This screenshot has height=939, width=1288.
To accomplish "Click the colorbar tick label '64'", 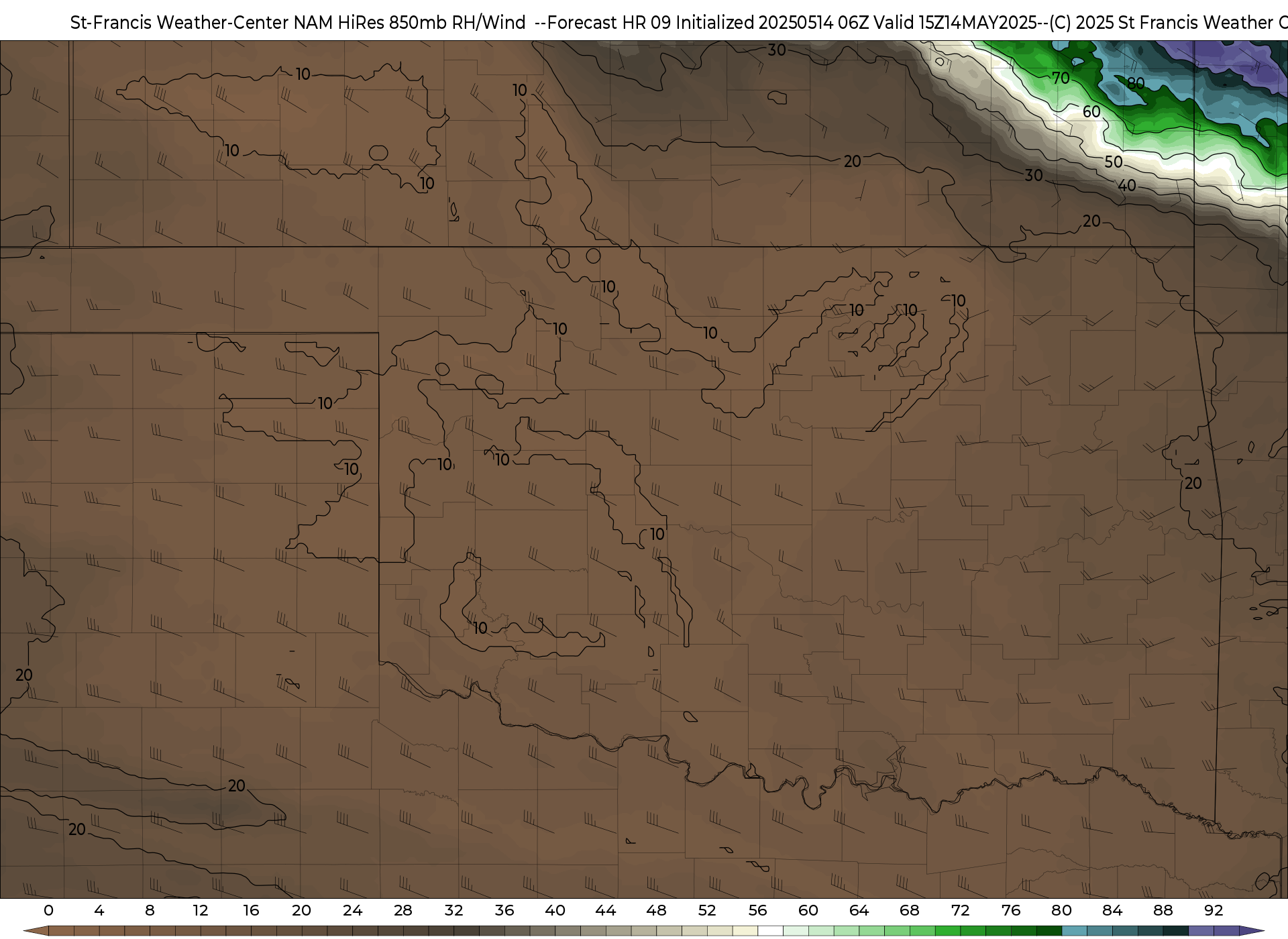I will pyautogui.click(x=859, y=910).
